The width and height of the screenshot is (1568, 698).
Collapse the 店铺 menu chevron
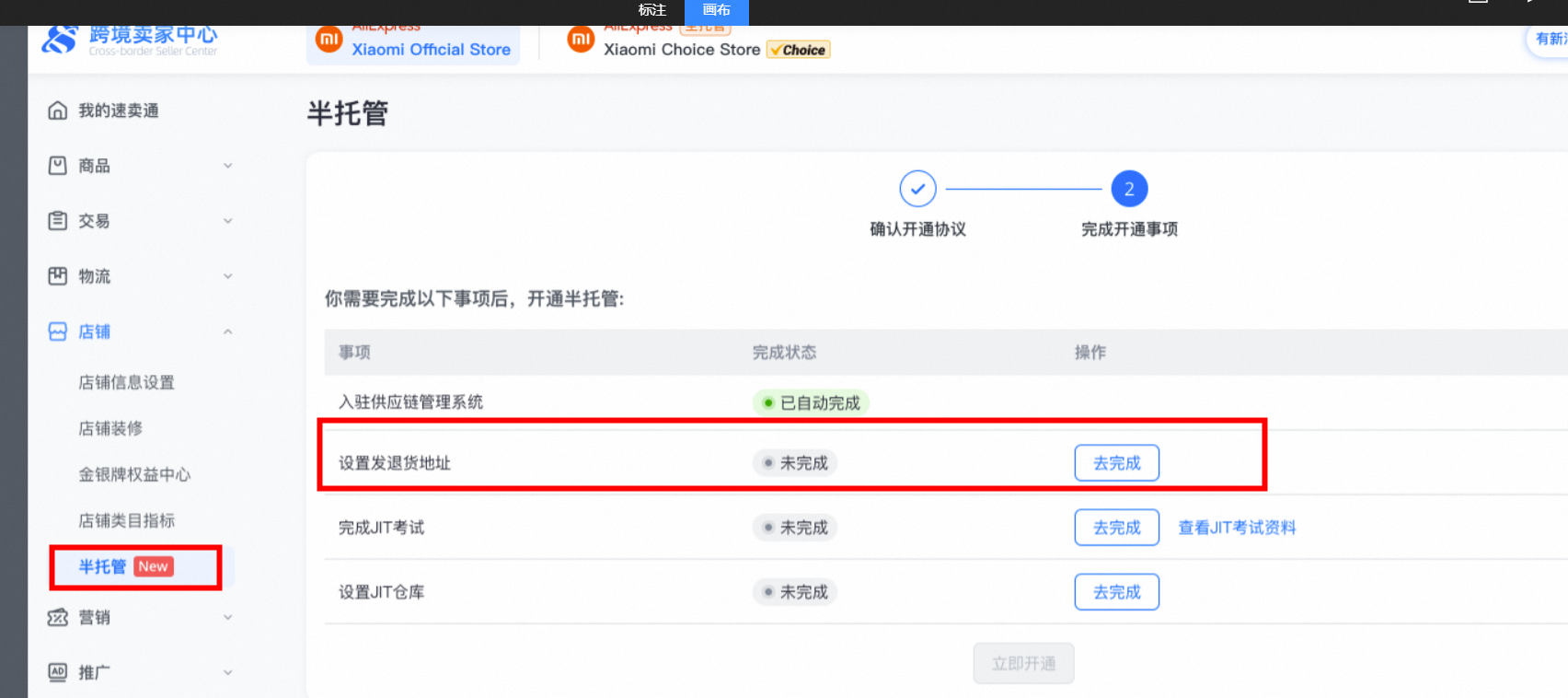[228, 332]
